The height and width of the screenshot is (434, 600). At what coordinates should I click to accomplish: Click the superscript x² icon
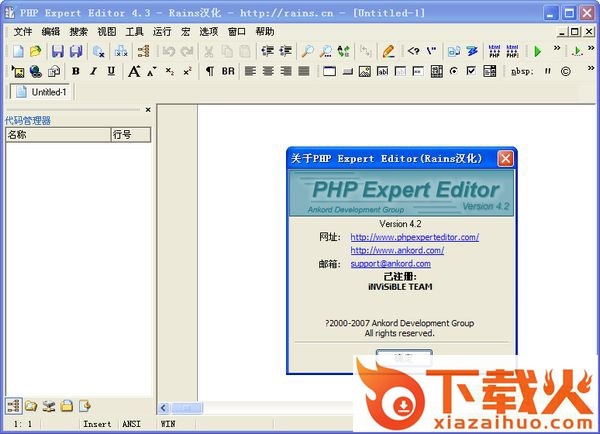point(187,71)
